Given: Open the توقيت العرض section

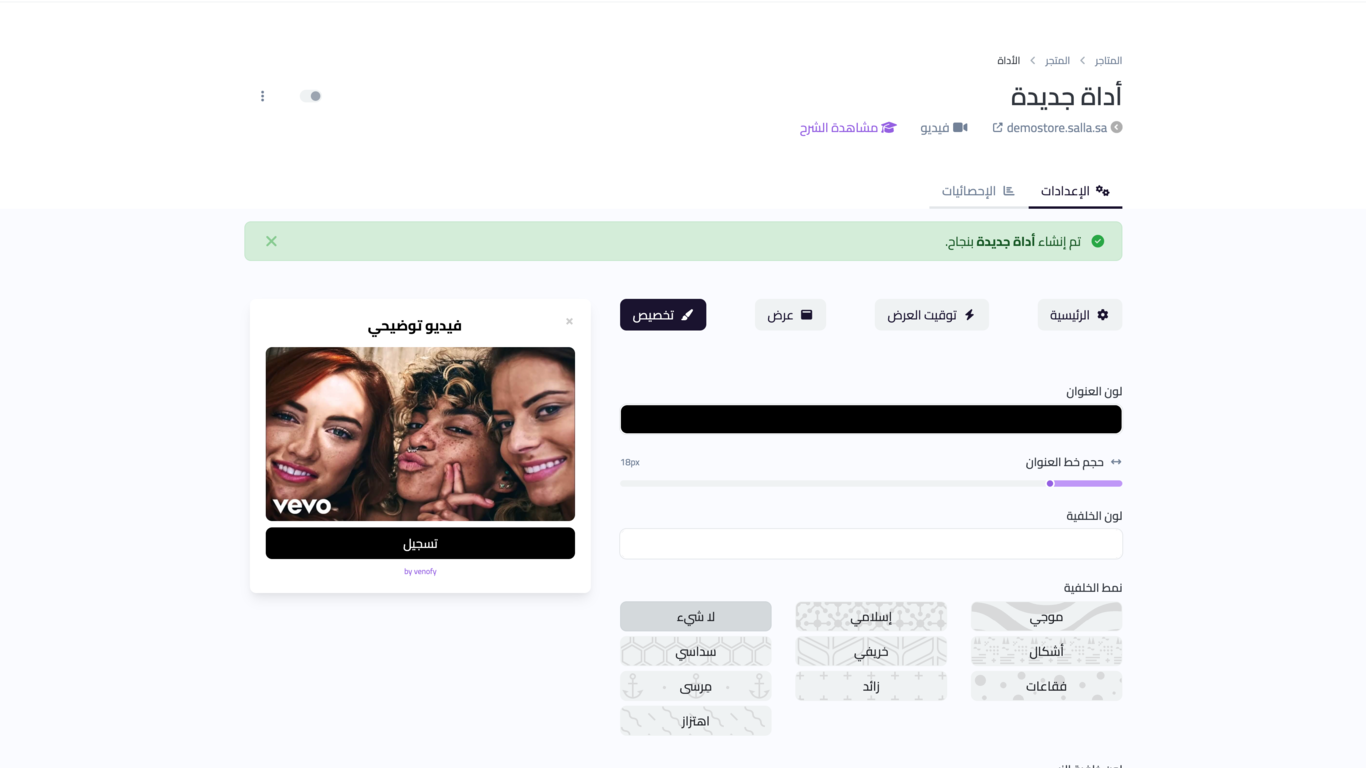Looking at the screenshot, I should coord(931,315).
